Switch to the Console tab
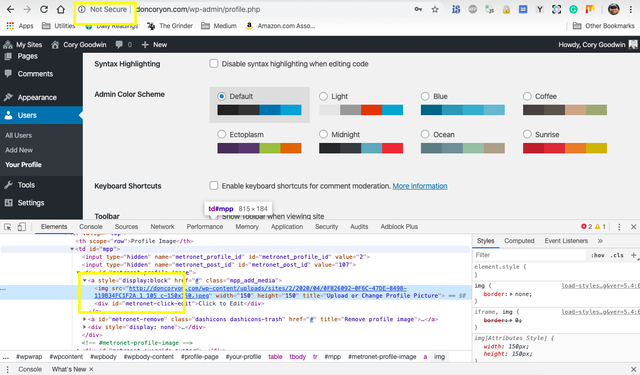 tap(91, 227)
